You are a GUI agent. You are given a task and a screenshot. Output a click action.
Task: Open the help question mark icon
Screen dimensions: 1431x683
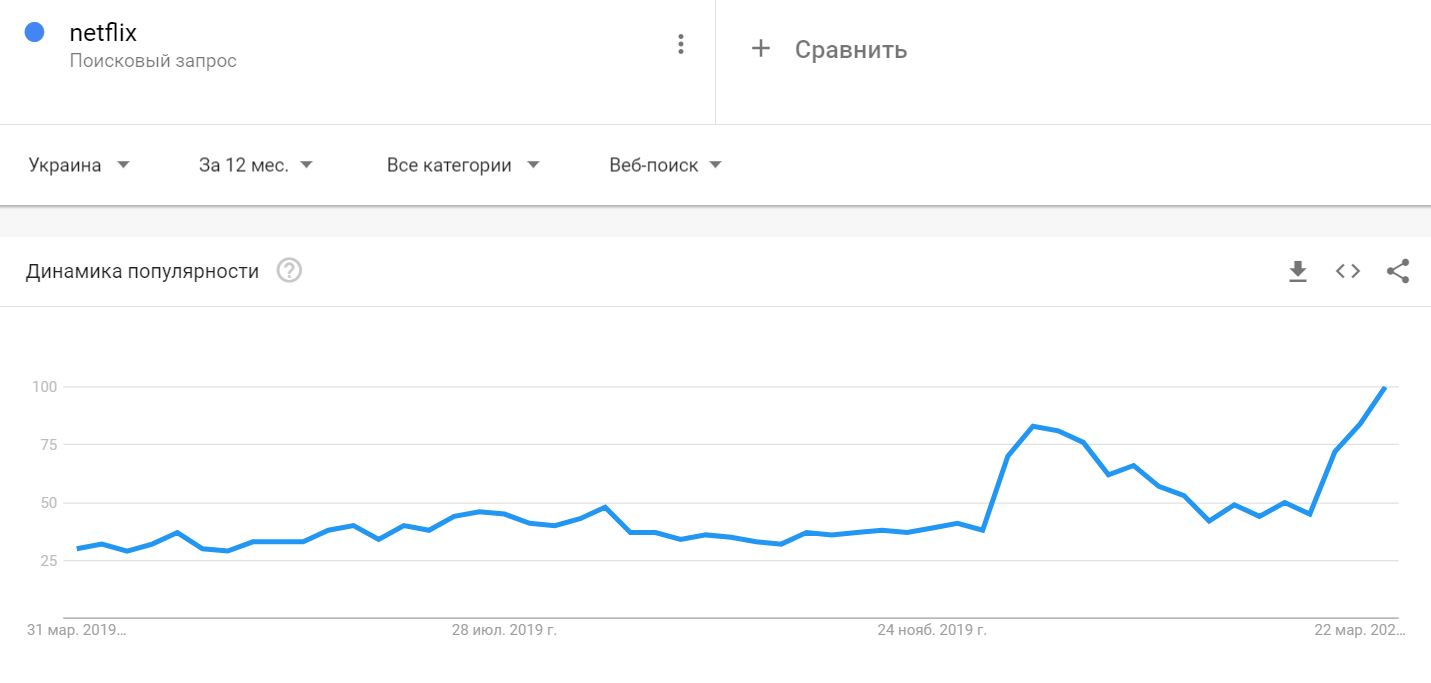[289, 271]
